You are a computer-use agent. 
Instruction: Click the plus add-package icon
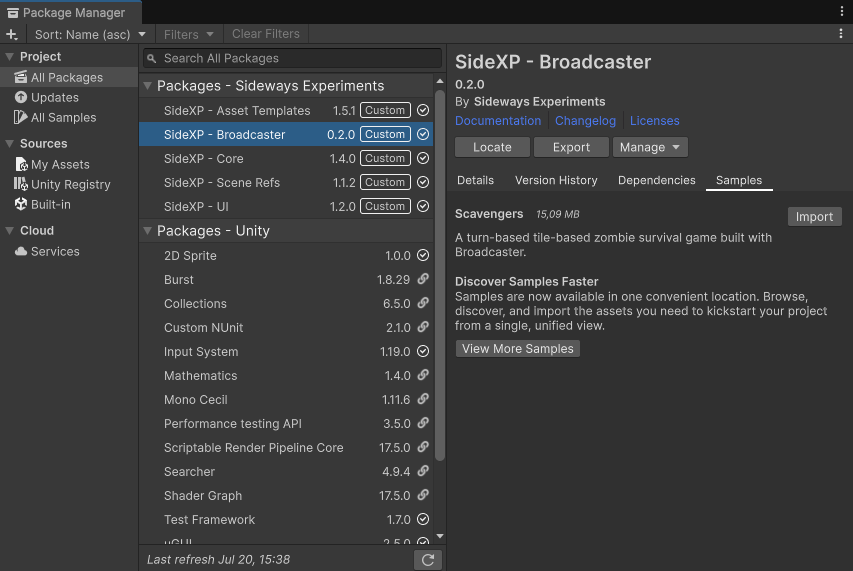(x=11, y=34)
